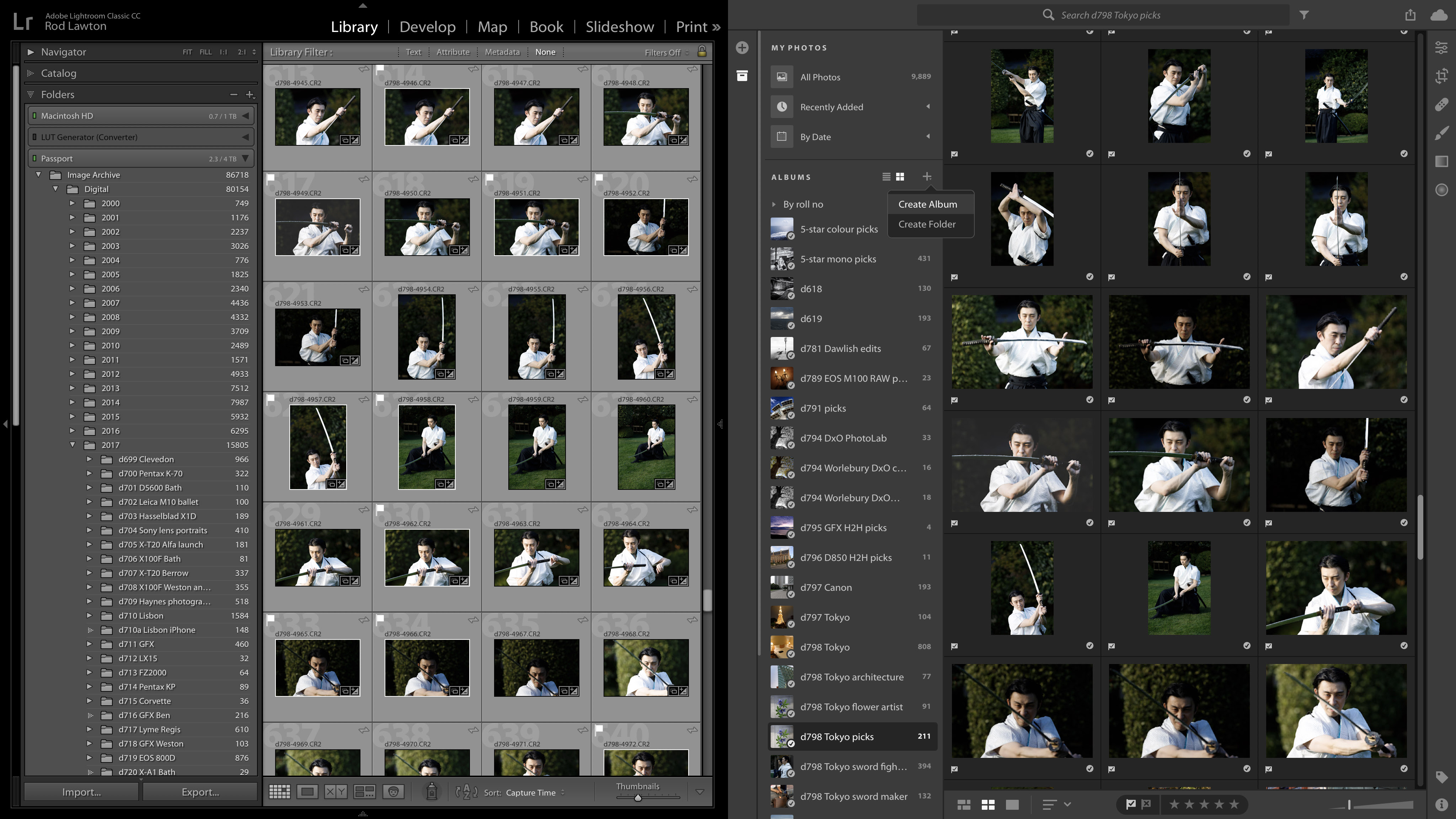This screenshot has height=819, width=1456.
Task: Toggle the flag as rejected button
Action: click(1146, 804)
